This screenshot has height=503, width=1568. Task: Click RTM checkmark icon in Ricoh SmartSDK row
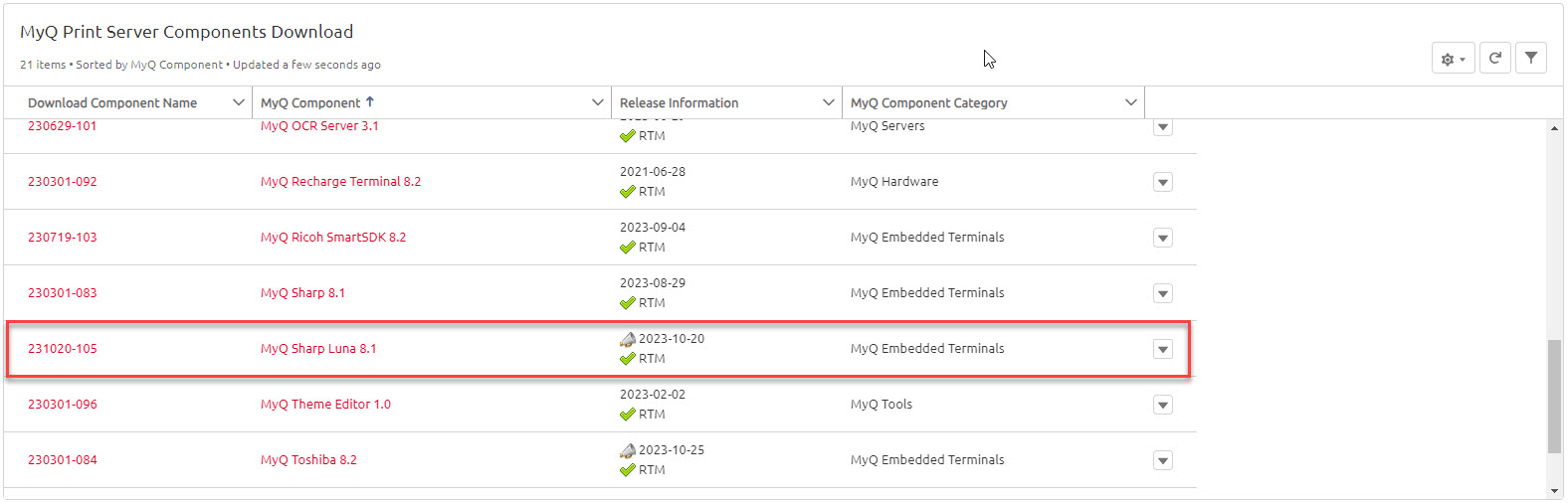628,248
